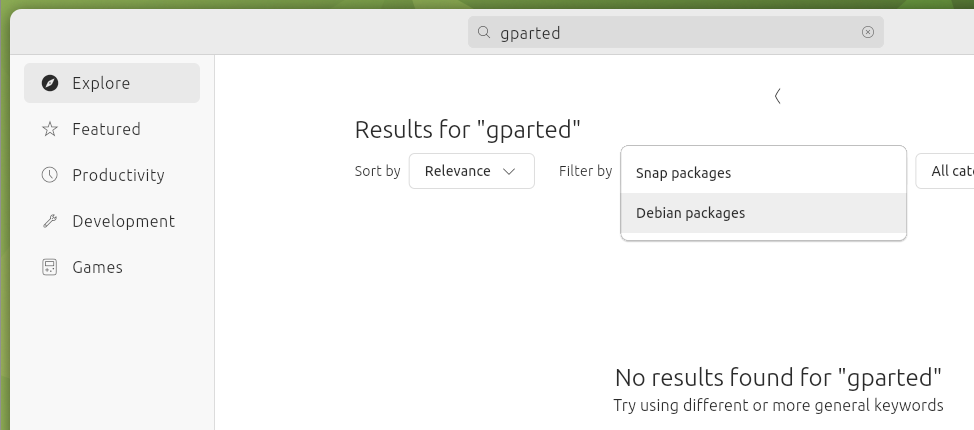Open the All categories dropdown
The height and width of the screenshot is (430, 974).
945,171
